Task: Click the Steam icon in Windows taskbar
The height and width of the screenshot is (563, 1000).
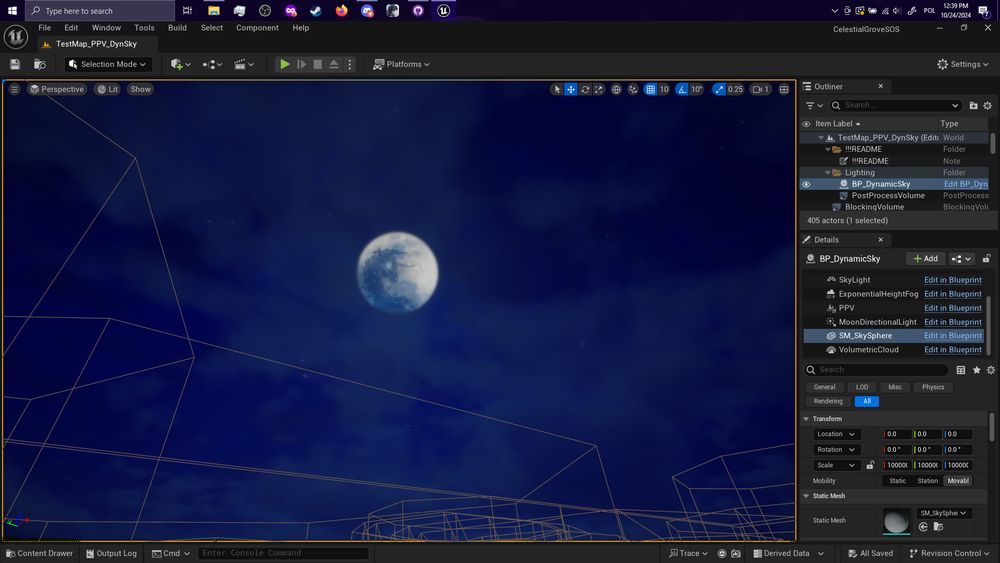Action: (316, 11)
